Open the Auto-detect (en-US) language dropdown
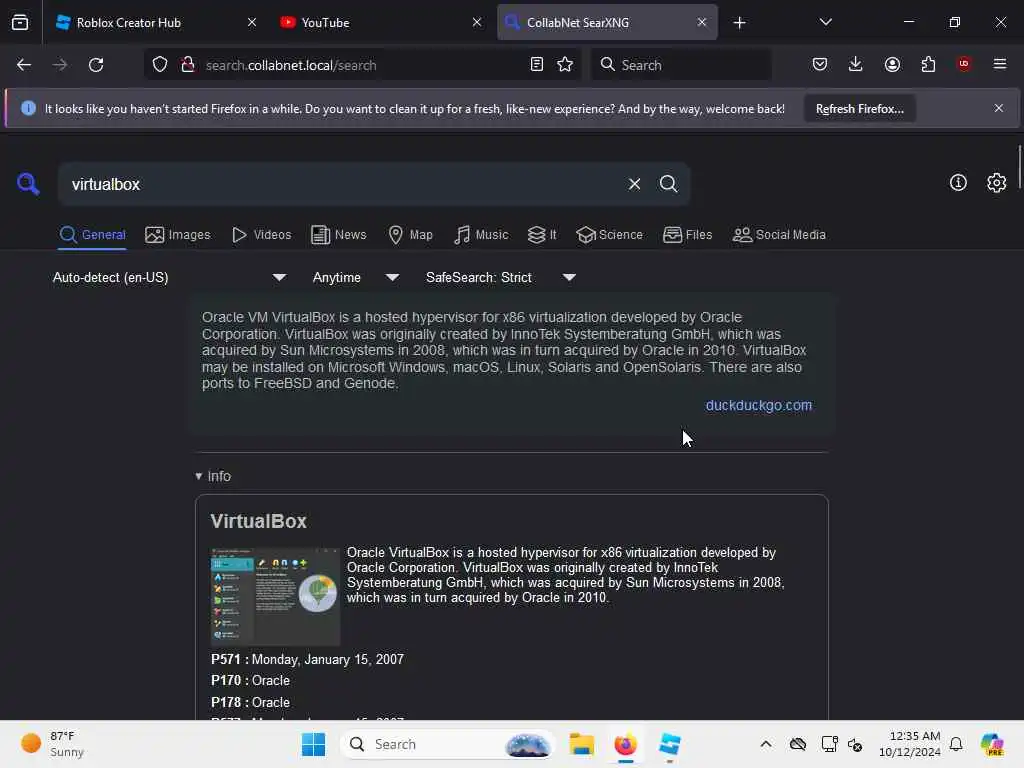 click(x=169, y=278)
